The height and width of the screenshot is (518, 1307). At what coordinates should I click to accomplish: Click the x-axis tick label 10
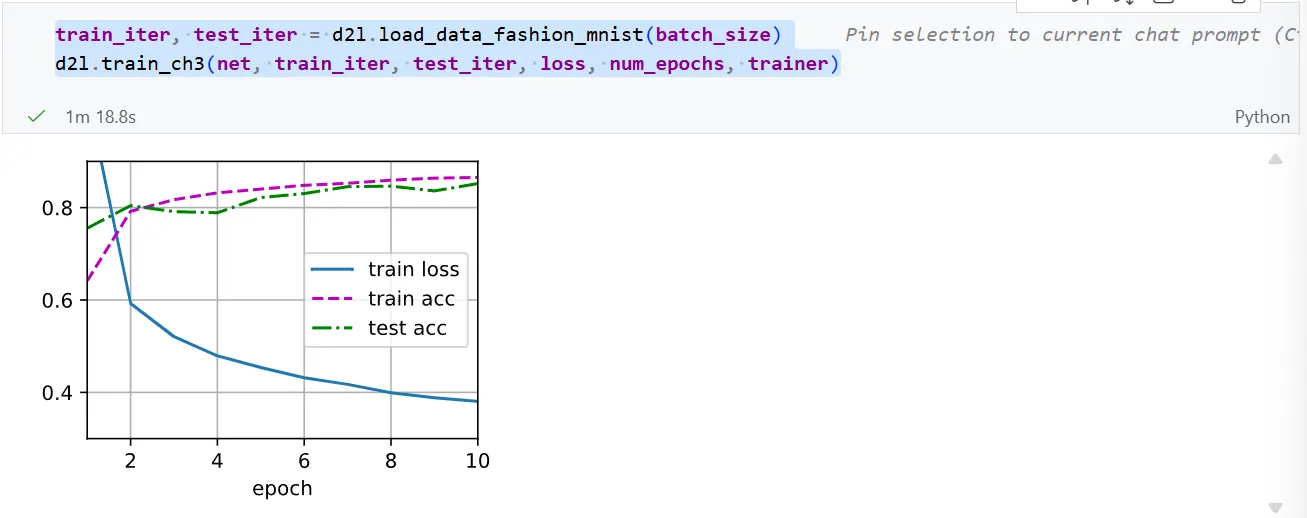(x=478, y=460)
